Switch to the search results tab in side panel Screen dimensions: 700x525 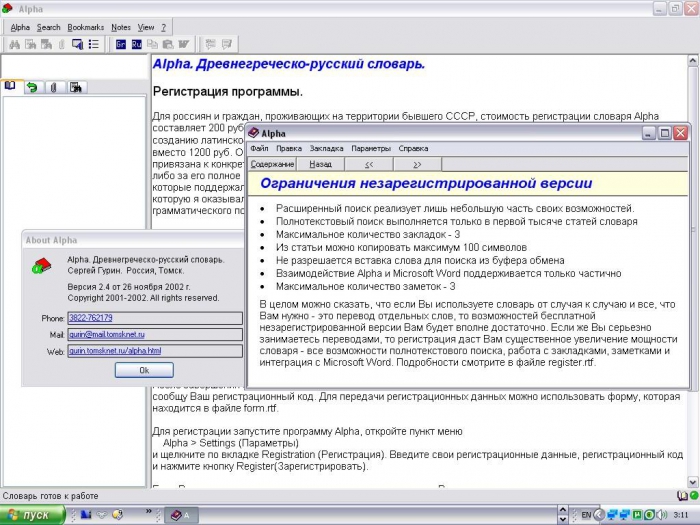click(x=75, y=87)
